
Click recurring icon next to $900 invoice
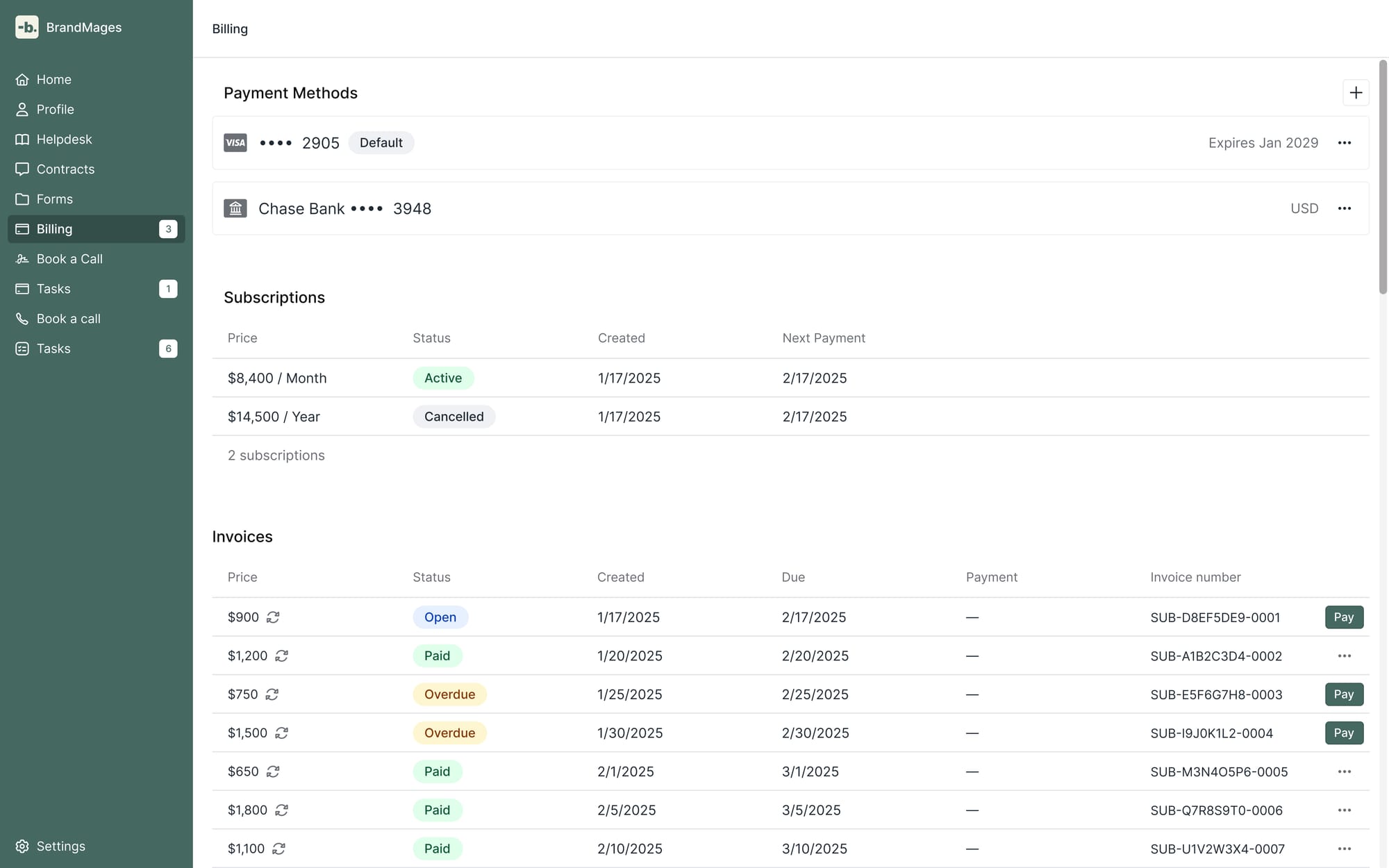tap(273, 617)
